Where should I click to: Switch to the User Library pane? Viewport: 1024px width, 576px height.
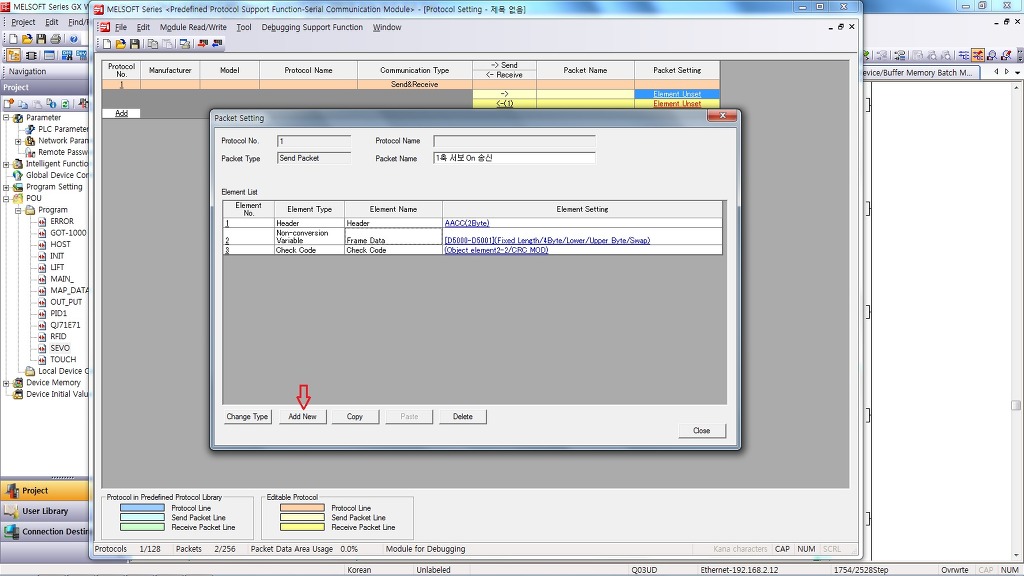pos(45,511)
